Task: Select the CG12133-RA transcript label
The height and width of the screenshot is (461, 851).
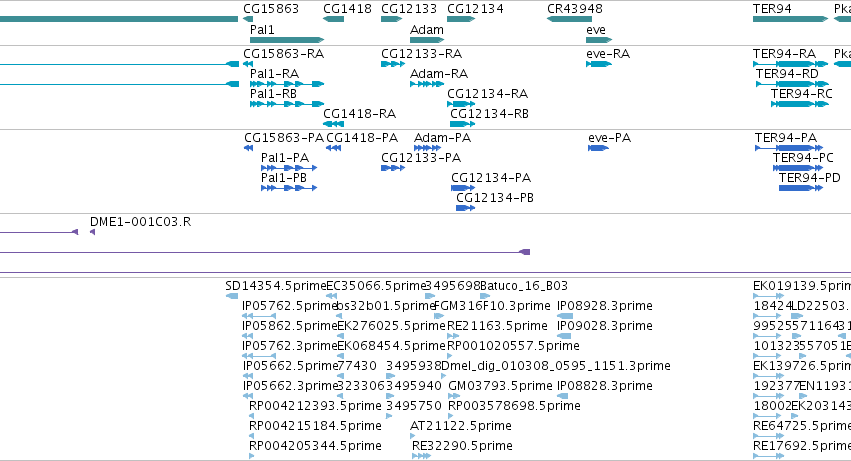Action: click(422, 54)
